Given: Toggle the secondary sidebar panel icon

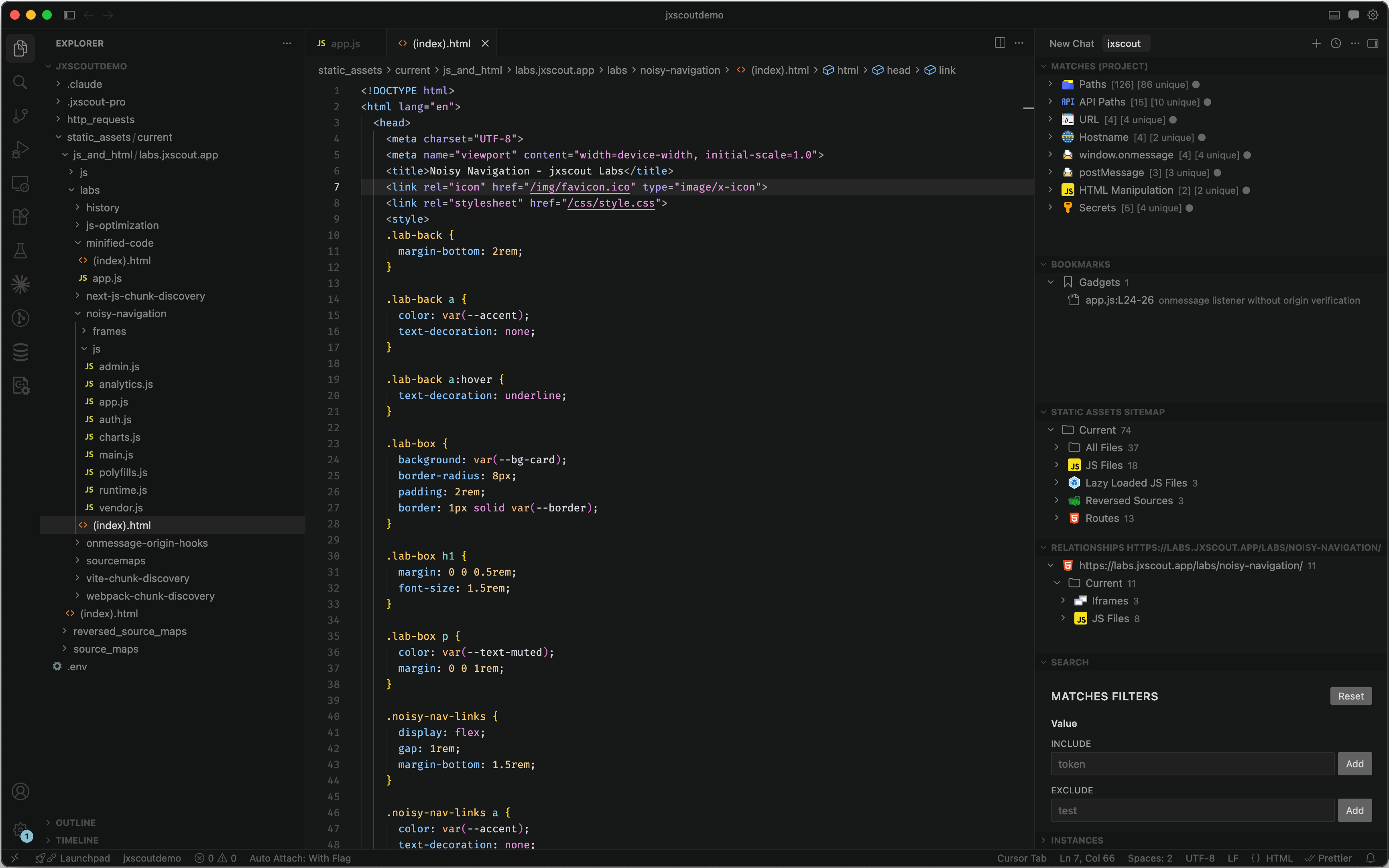Looking at the screenshot, I should [1373, 43].
